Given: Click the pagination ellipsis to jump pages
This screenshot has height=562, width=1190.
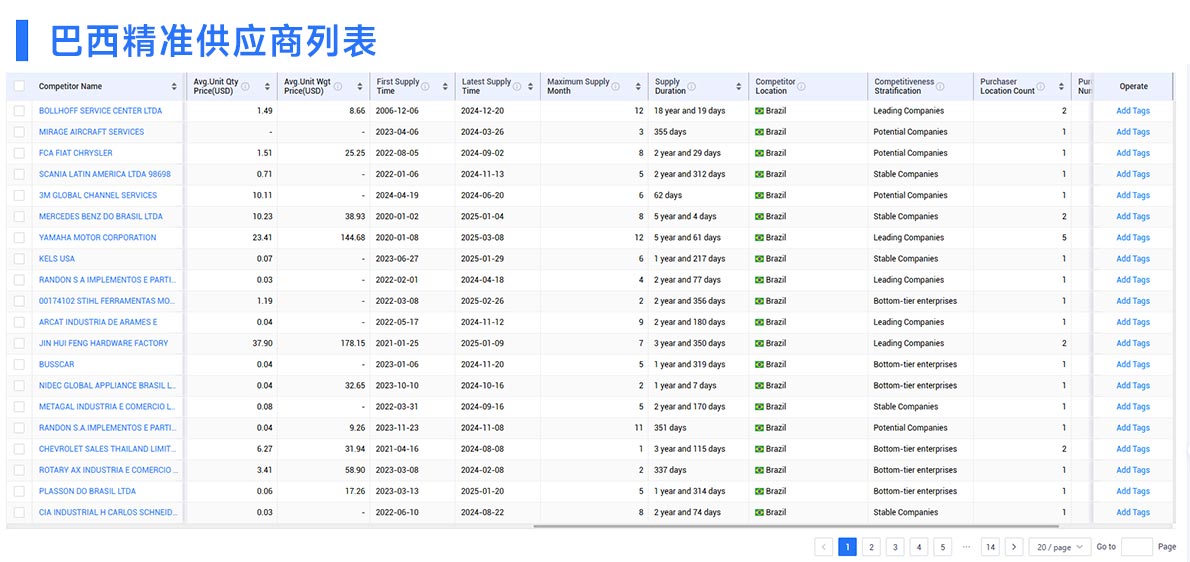Looking at the screenshot, I should [x=966, y=546].
